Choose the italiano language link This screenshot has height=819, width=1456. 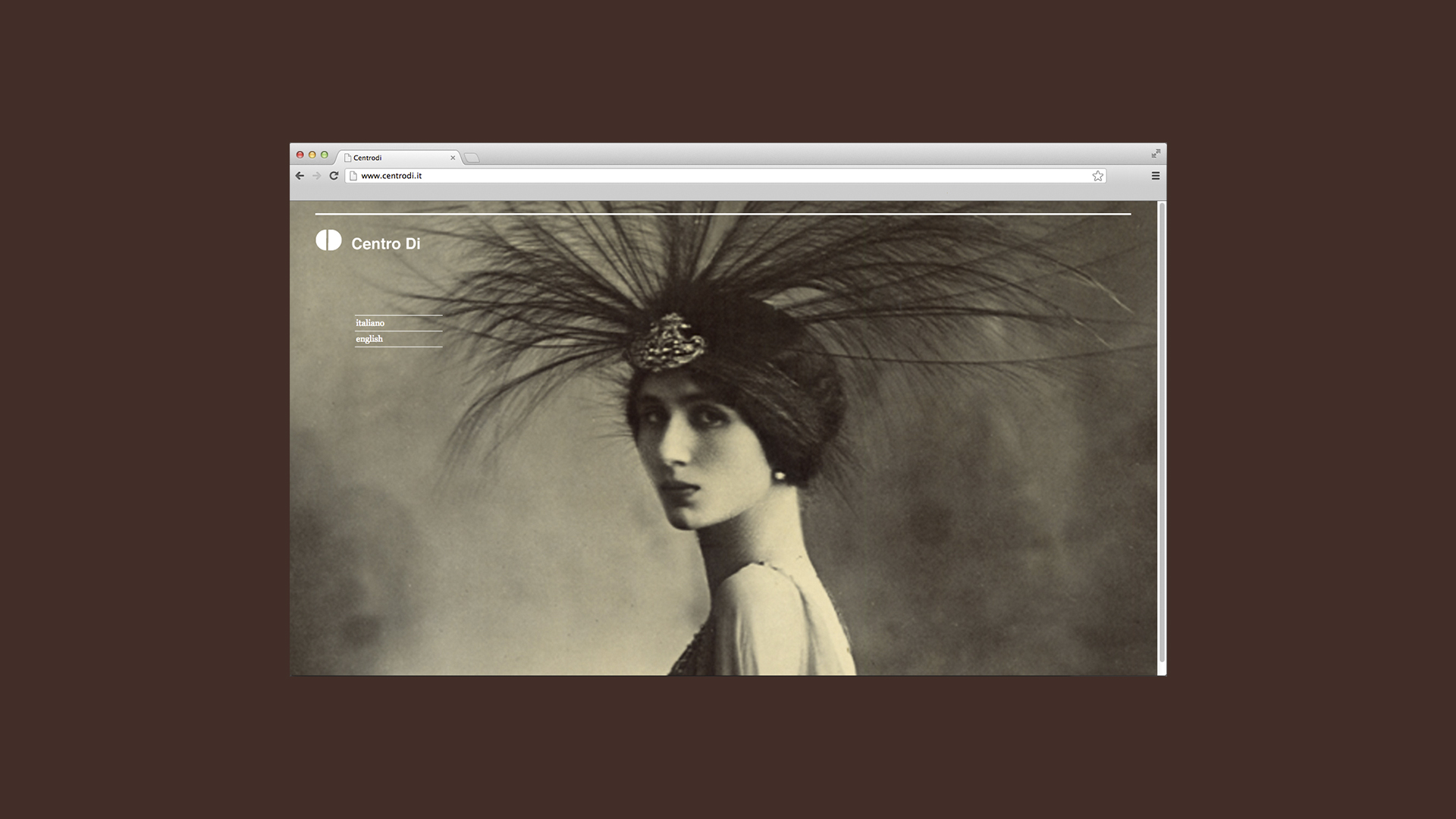(370, 323)
